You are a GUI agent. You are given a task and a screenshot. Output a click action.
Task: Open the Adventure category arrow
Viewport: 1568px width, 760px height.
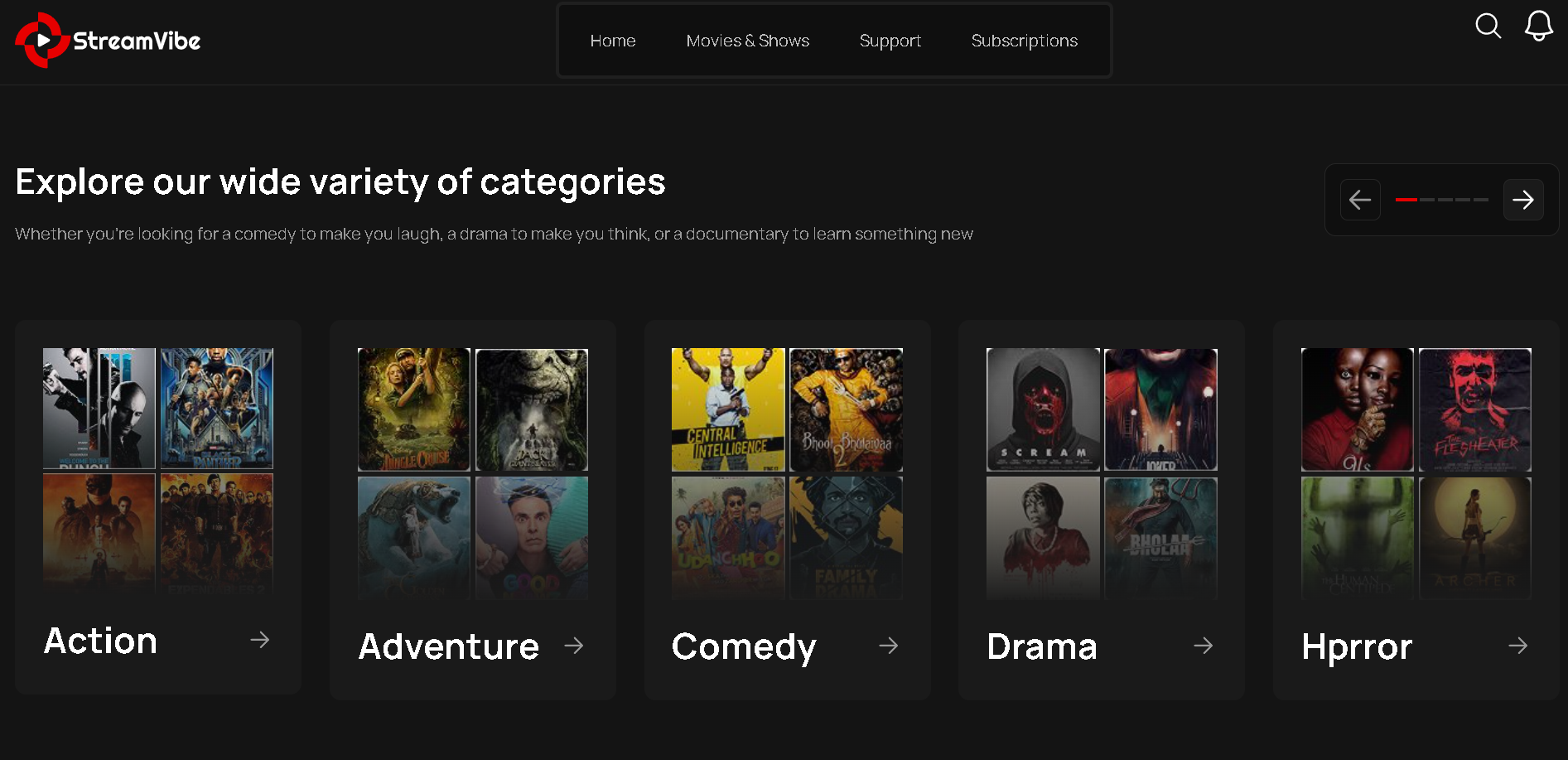574,645
